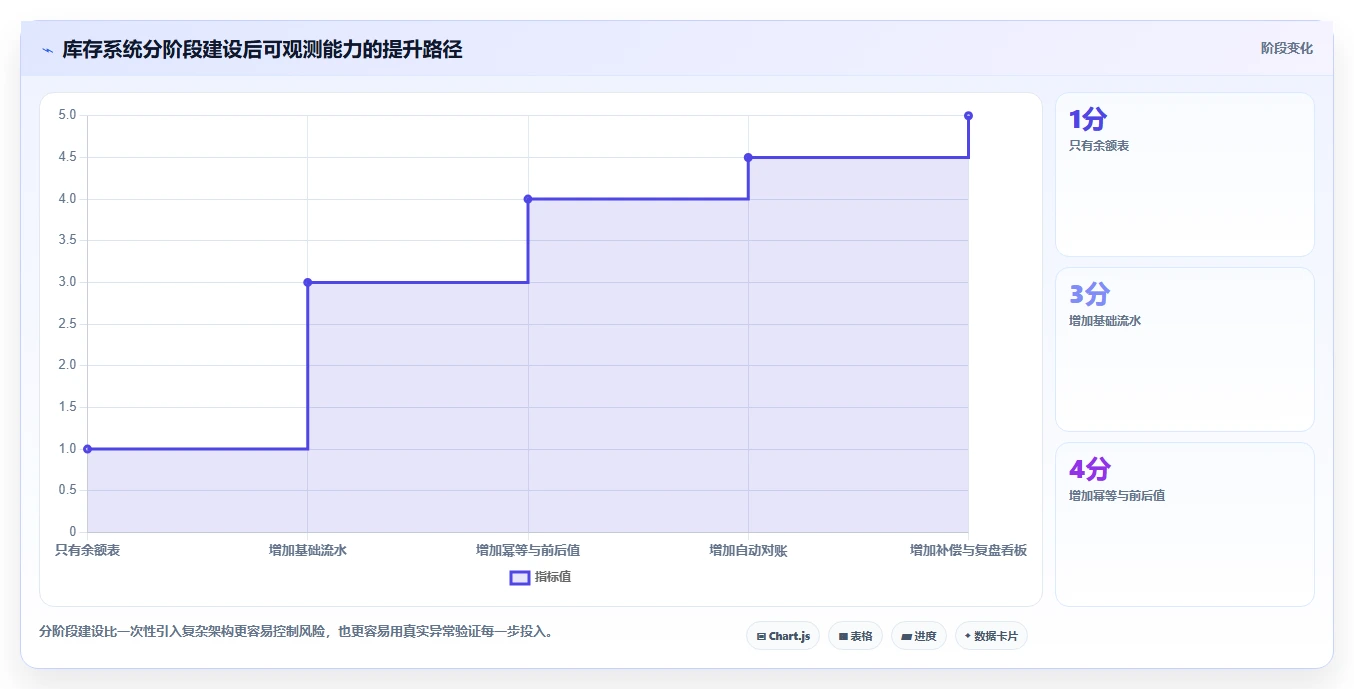Click the 阶段变化 label in header
The height and width of the screenshot is (689, 1354).
[1287, 48]
